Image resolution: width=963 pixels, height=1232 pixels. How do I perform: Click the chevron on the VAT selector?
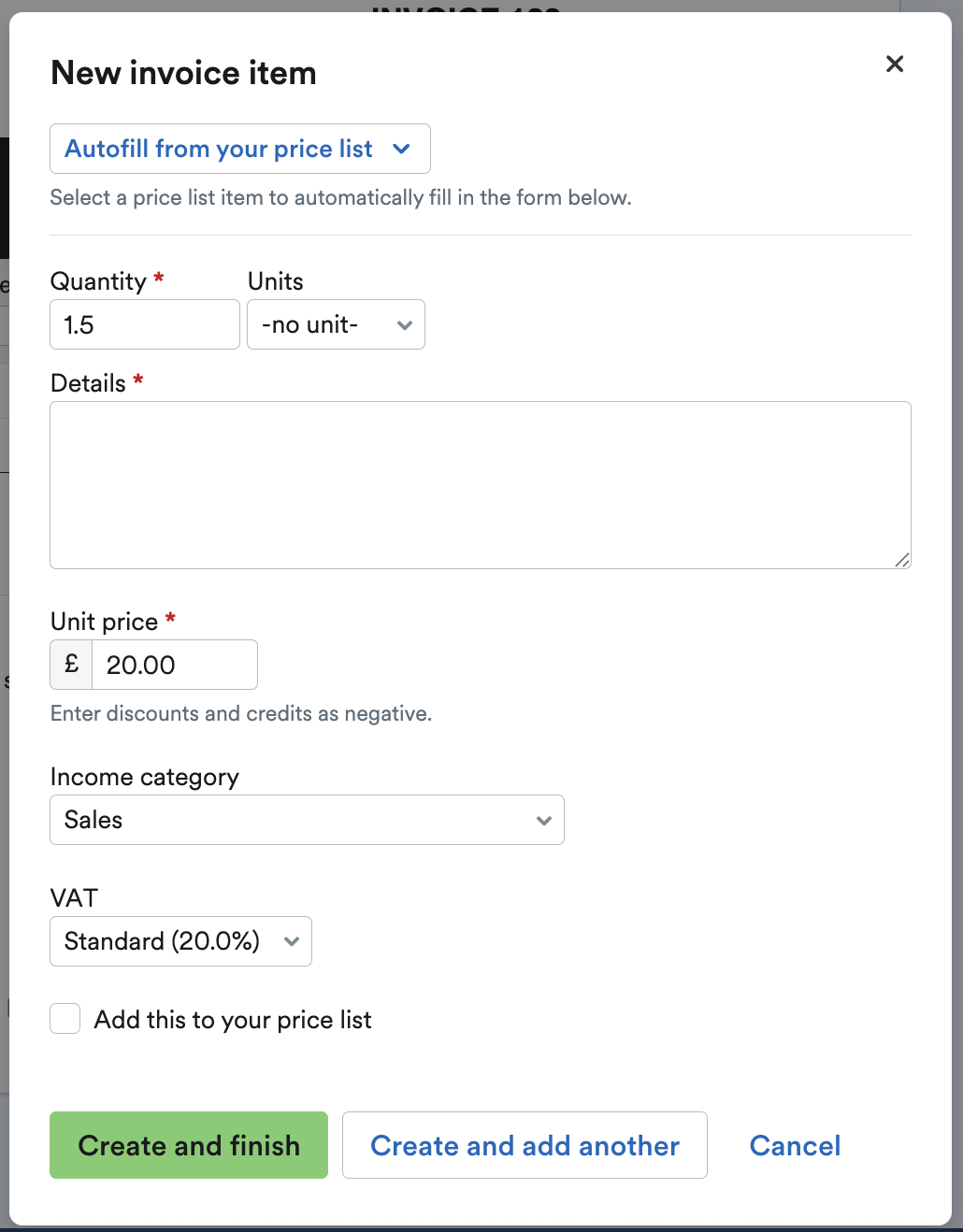(x=291, y=941)
